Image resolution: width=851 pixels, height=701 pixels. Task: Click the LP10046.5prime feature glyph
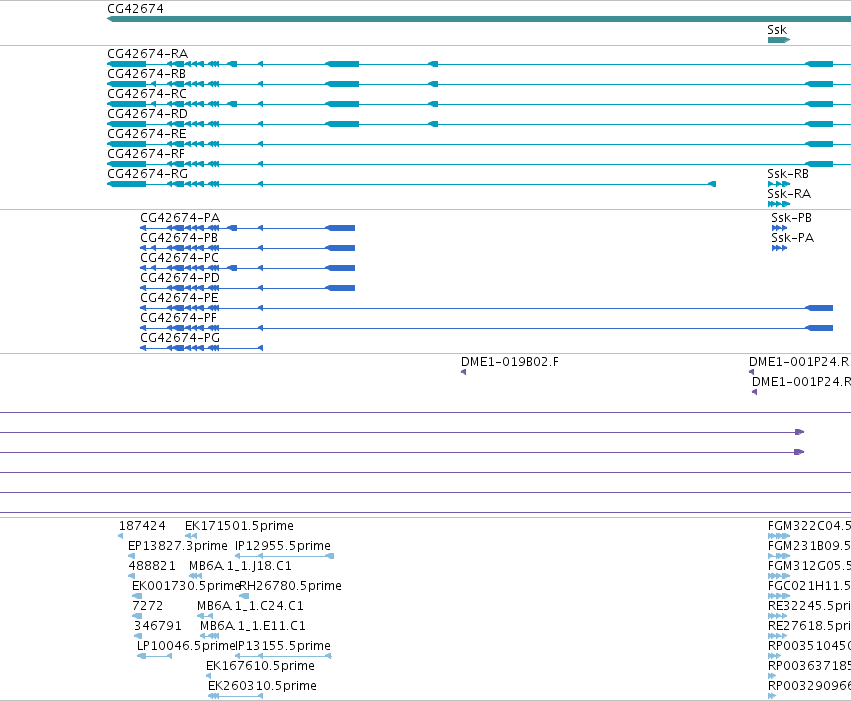click(x=155, y=657)
